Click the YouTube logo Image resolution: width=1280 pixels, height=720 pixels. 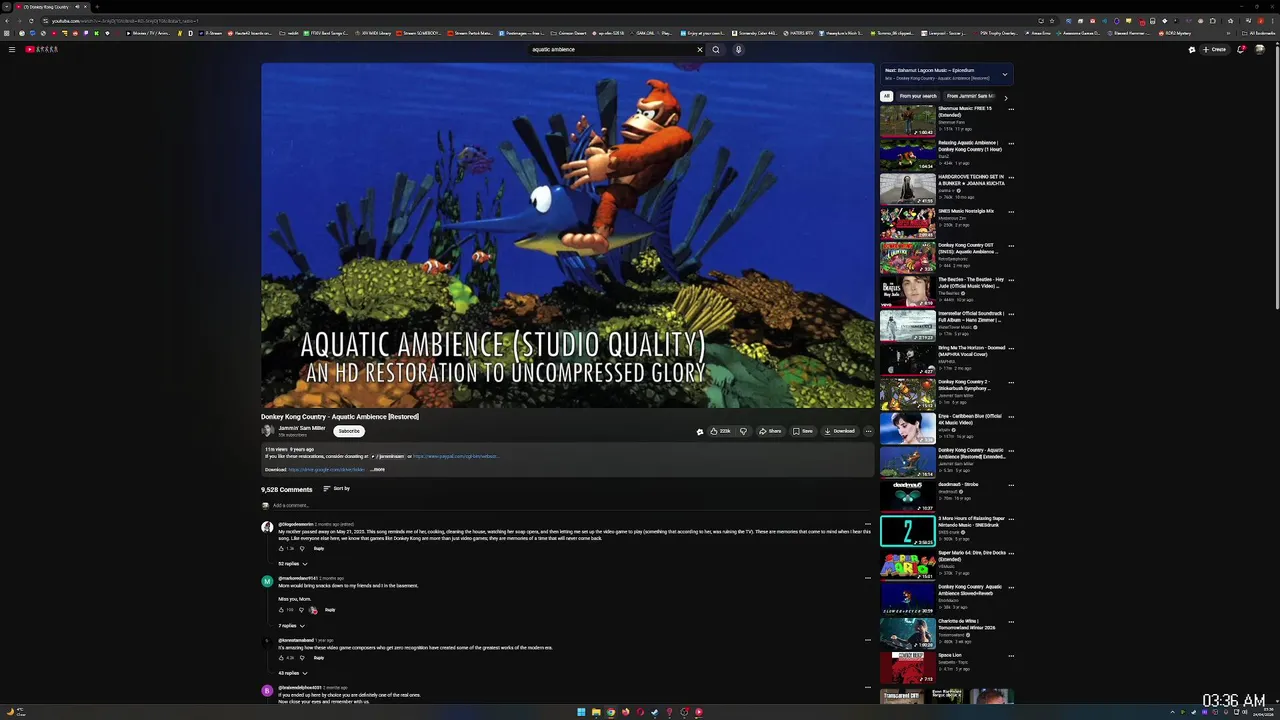(x=41, y=49)
